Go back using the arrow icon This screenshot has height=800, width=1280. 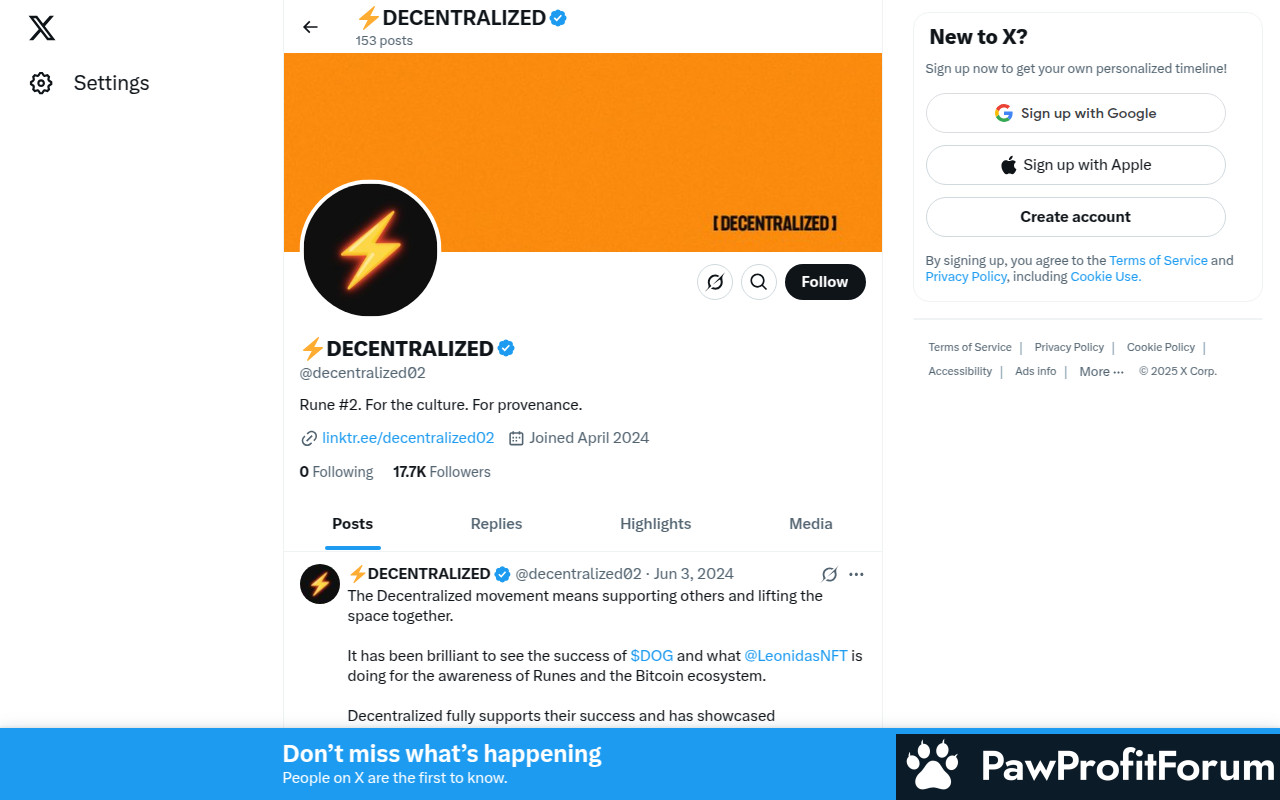pos(310,27)
